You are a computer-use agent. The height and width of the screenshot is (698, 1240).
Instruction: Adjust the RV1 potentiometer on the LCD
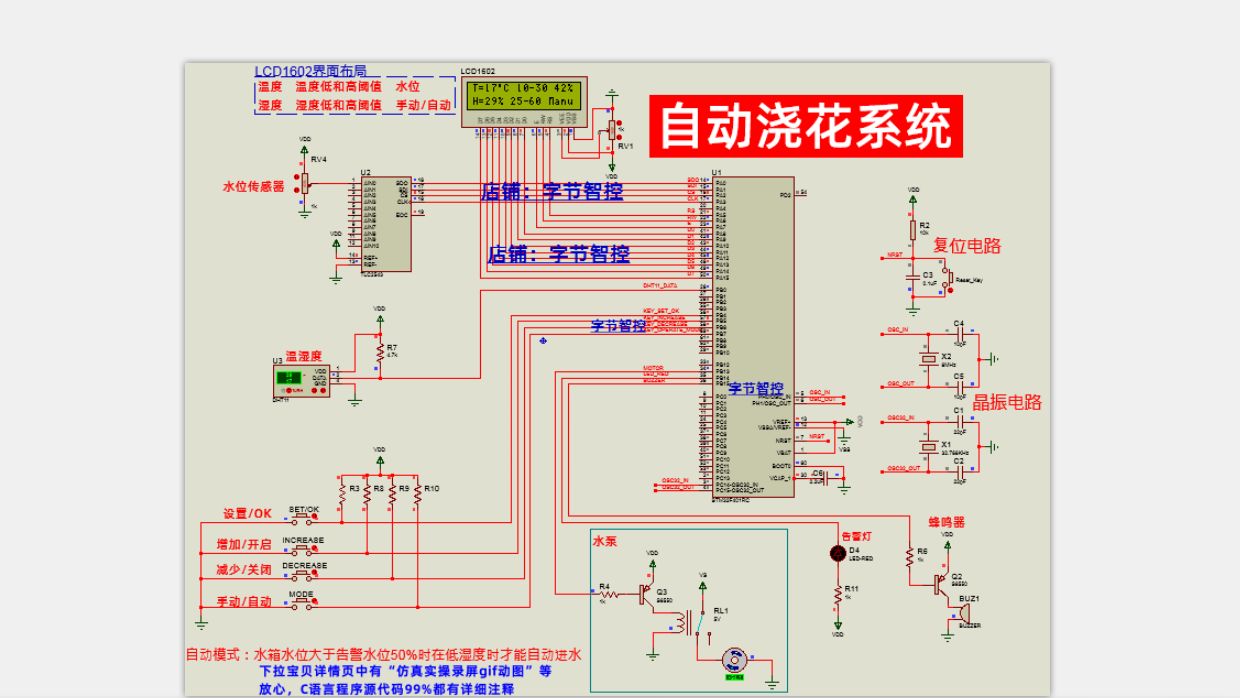pos(610,130)
